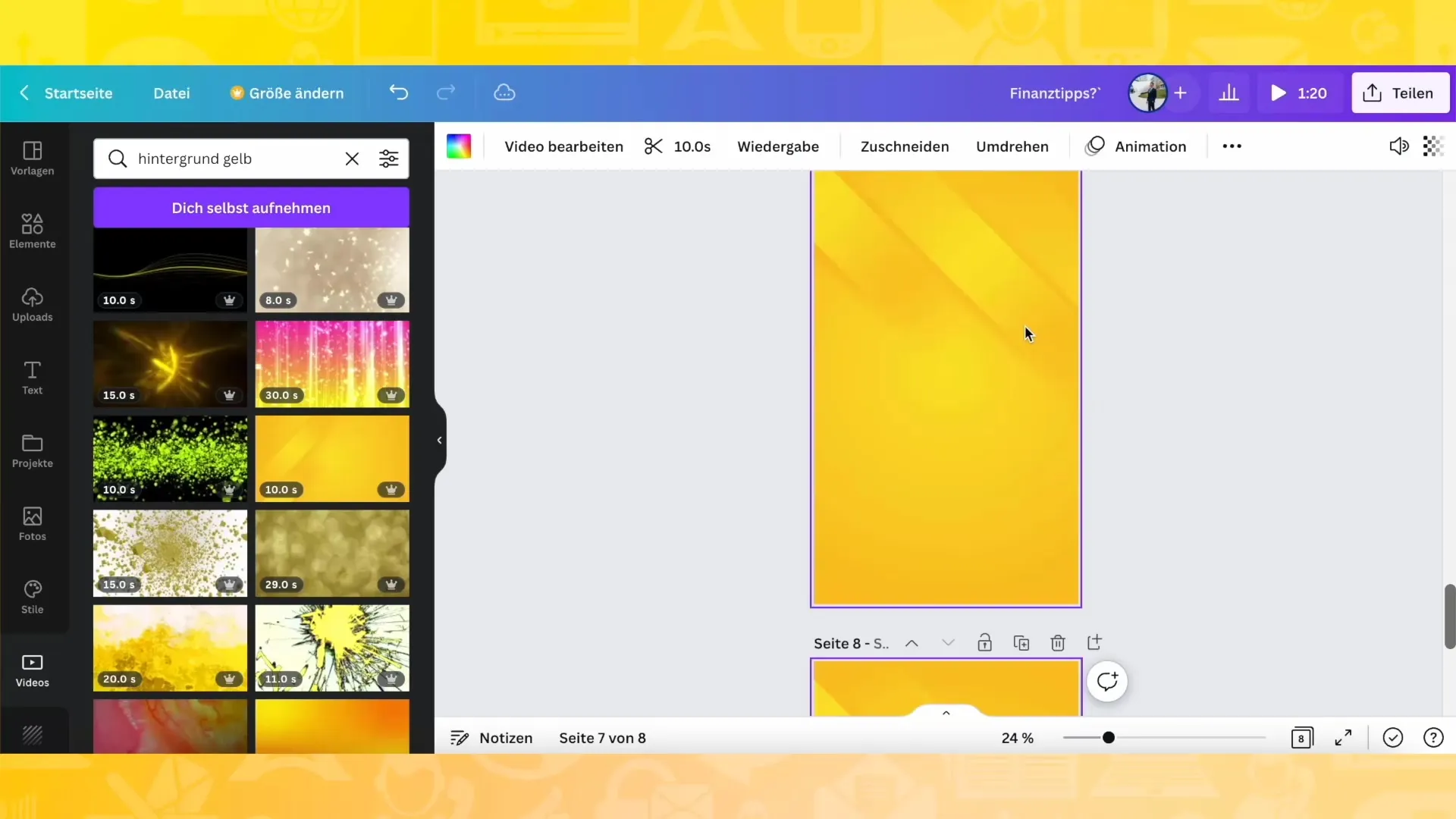This screenshot has height=819, width=1456.
Task: Open the hatched background tab icon
Action: (32, 734)
